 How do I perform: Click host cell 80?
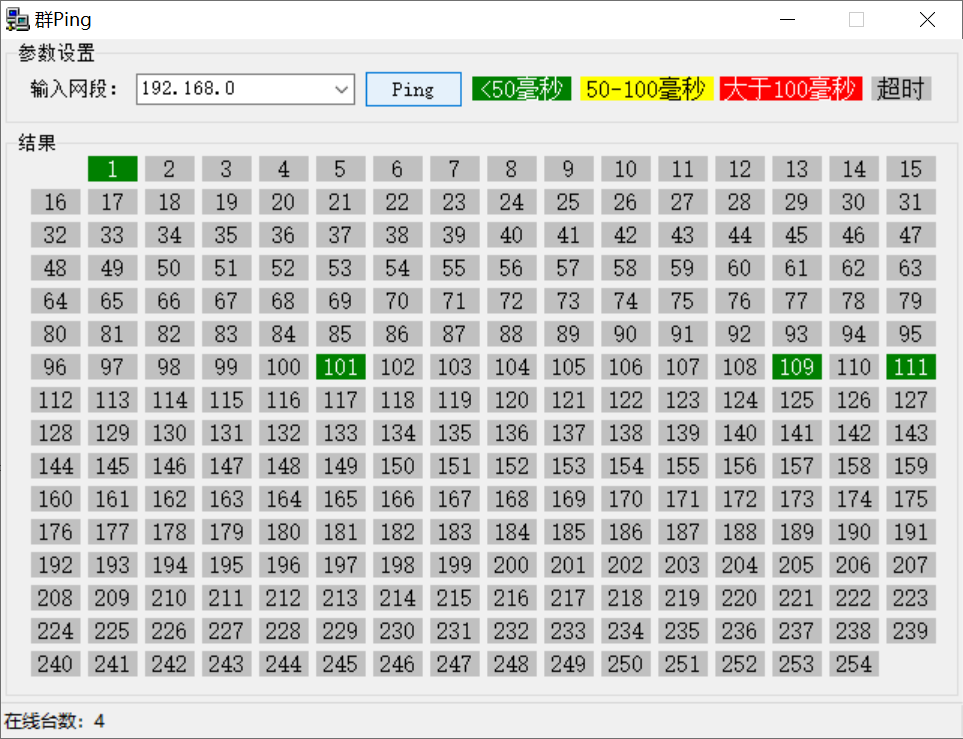click(x=55, y=334)
